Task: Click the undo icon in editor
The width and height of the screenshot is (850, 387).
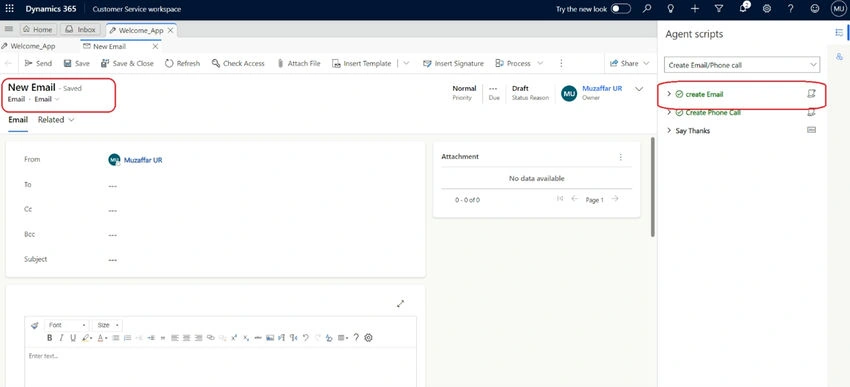Action: pos(306,338)
